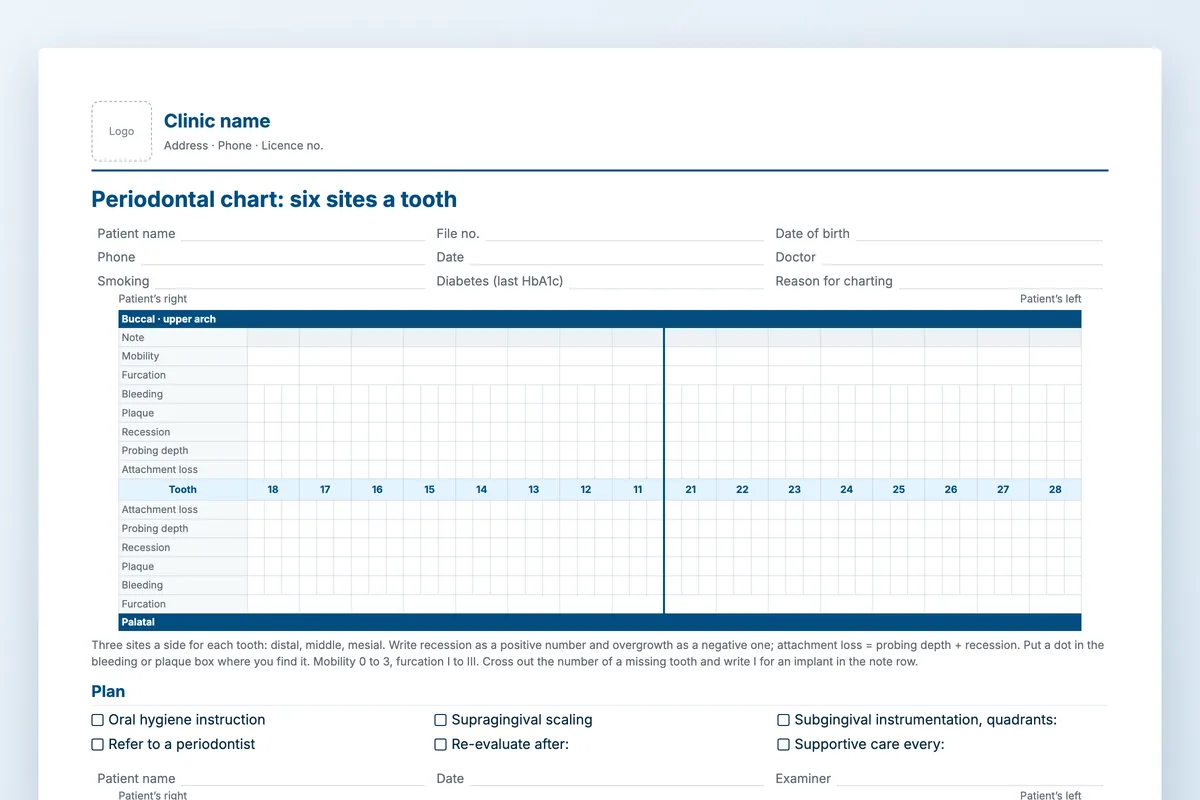
Task: Select tooth number 15 cell
Action: [429, 490]
